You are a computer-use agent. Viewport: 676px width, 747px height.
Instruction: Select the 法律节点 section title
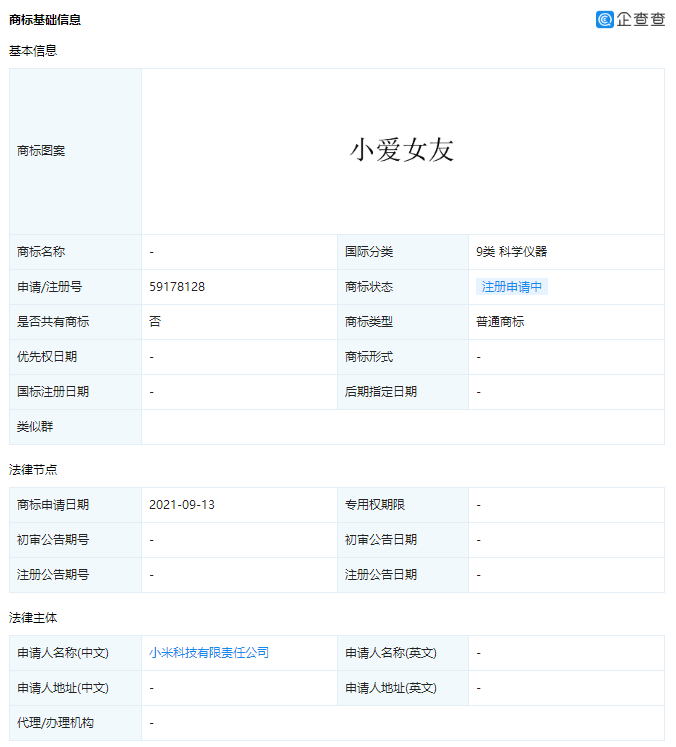coord(33,469)
